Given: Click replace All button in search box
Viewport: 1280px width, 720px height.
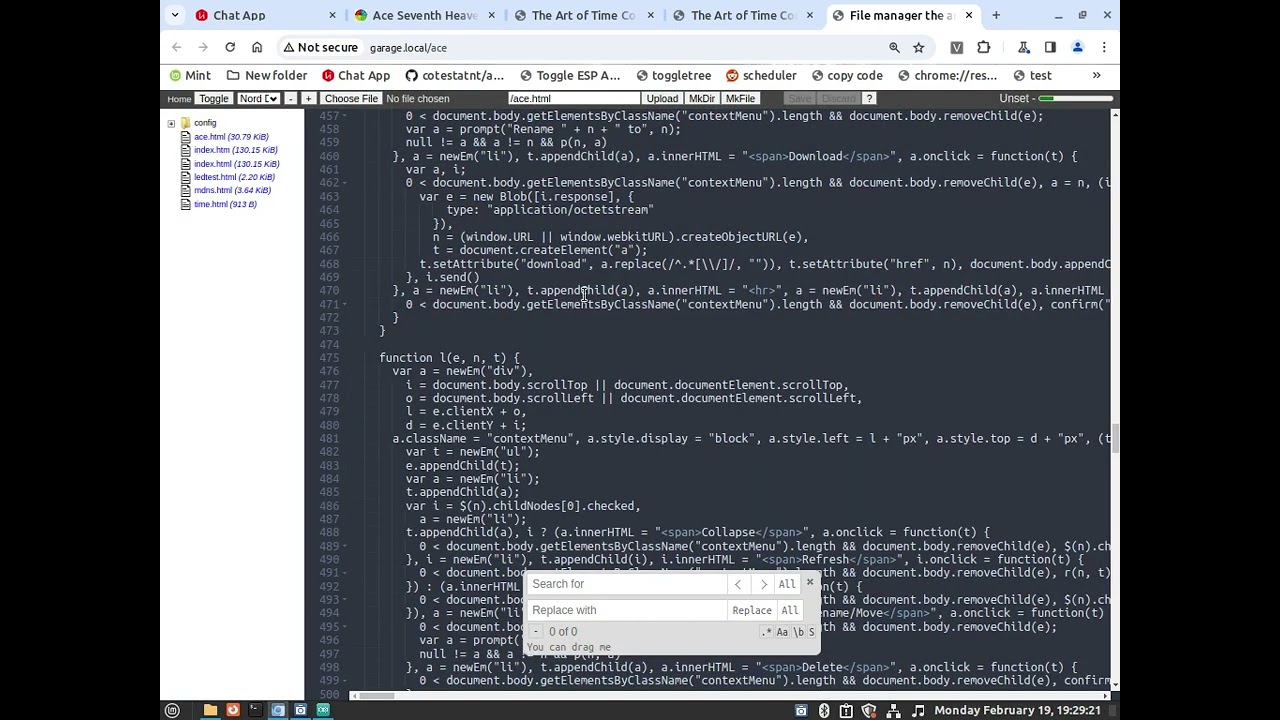Looking at the screenshot, I should [x=790, y=610].
